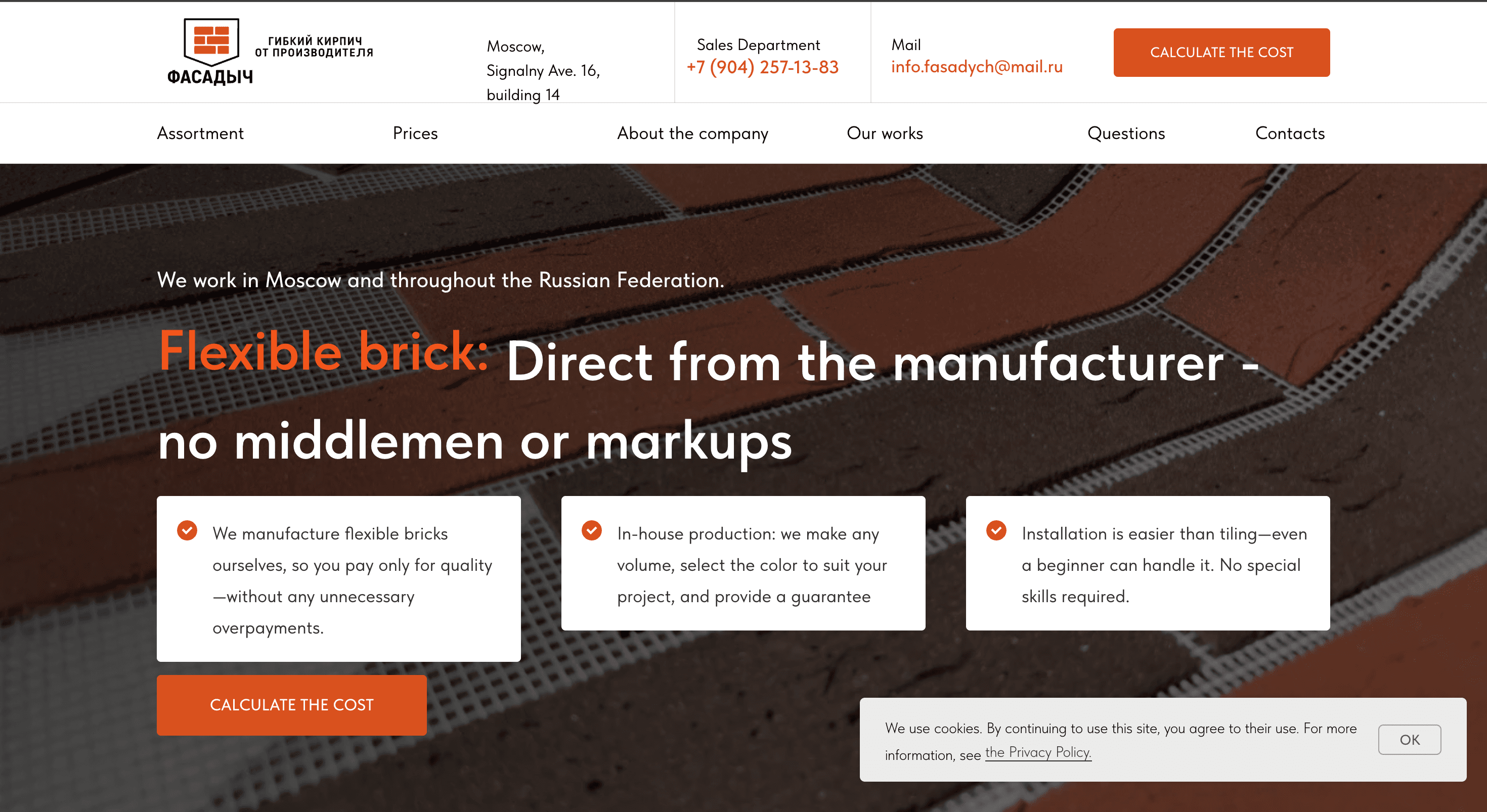
Task: Click the info.fasadych@mail.ru email link
Action: click(x=977, y=67)
